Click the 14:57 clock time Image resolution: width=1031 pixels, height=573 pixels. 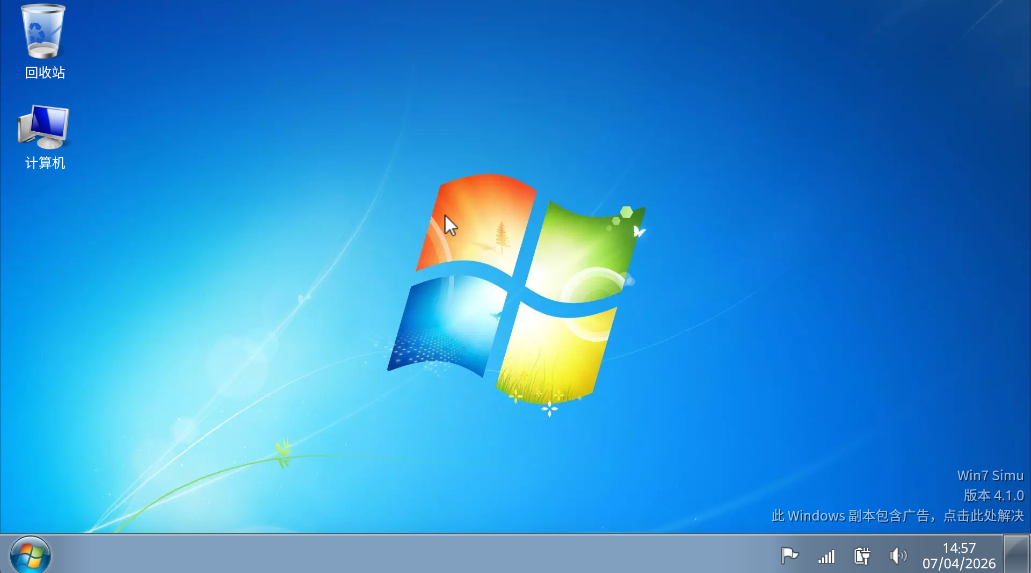958,548
